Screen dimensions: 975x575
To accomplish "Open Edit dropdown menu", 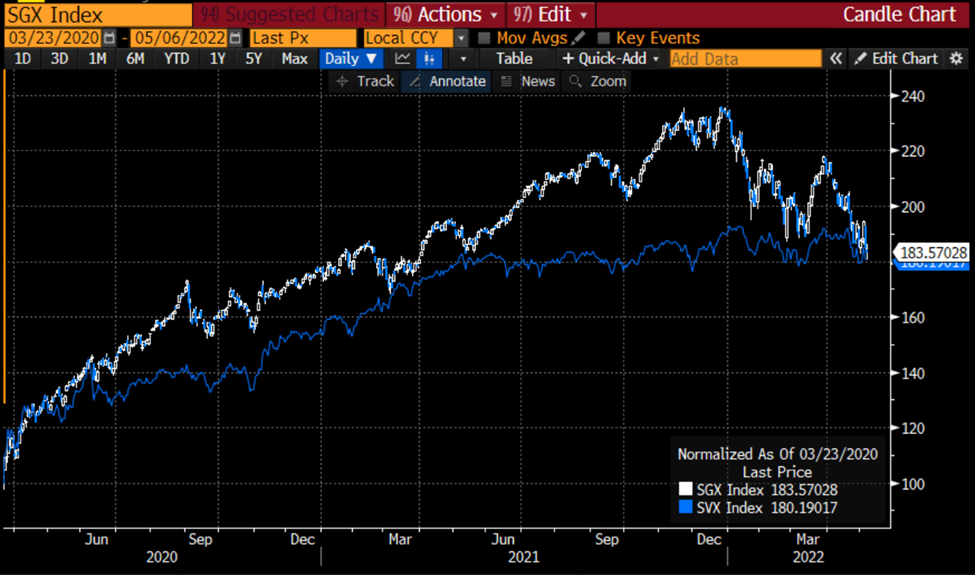I will (x=550, y=14).
